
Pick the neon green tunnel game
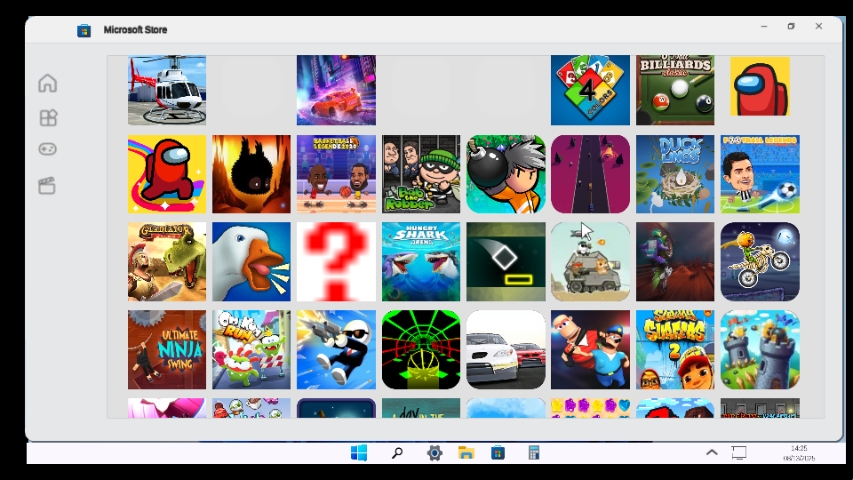pyautogui.click(x=421, y=349)
